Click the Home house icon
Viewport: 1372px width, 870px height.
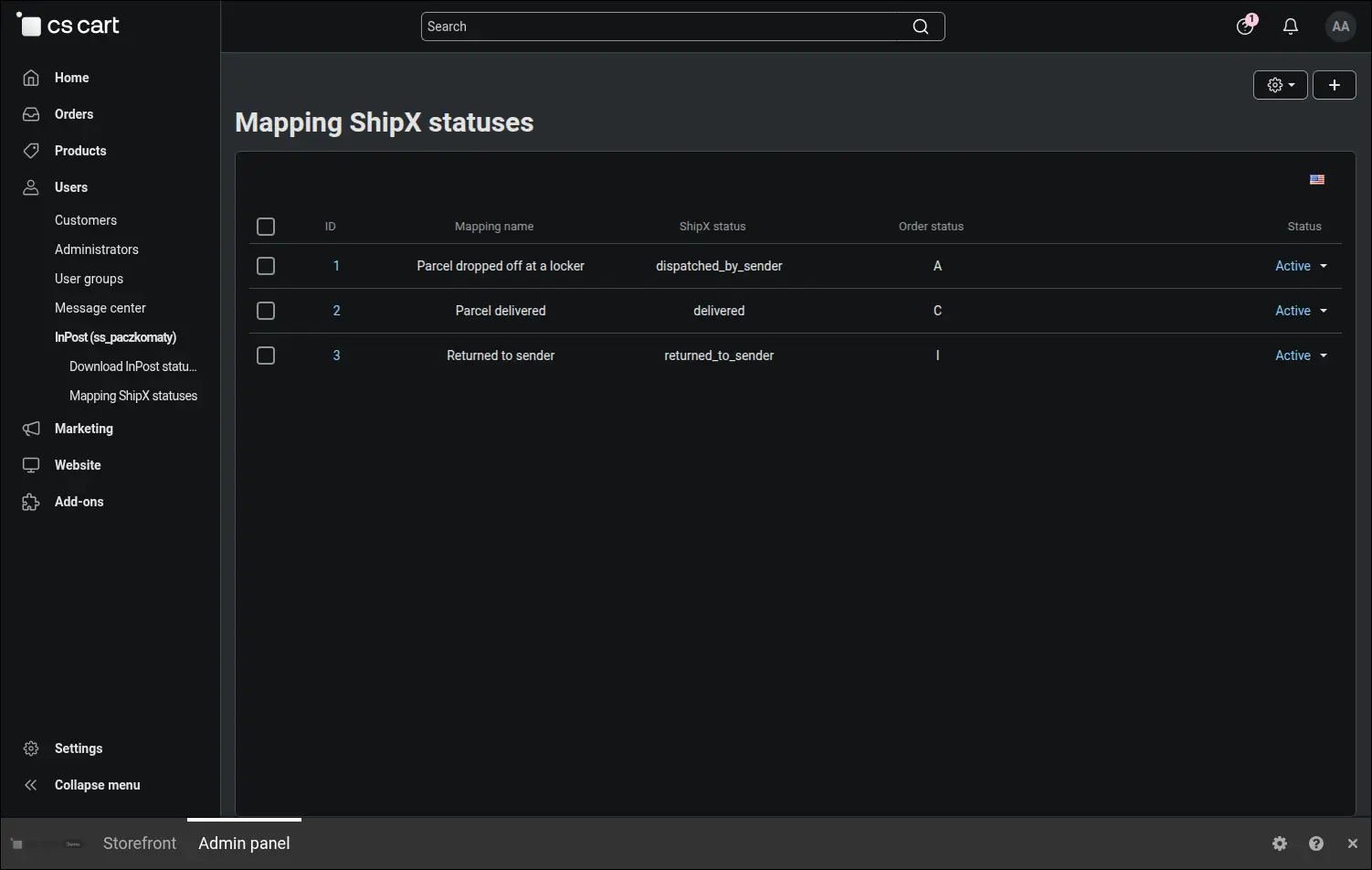(x=31, y=78)
